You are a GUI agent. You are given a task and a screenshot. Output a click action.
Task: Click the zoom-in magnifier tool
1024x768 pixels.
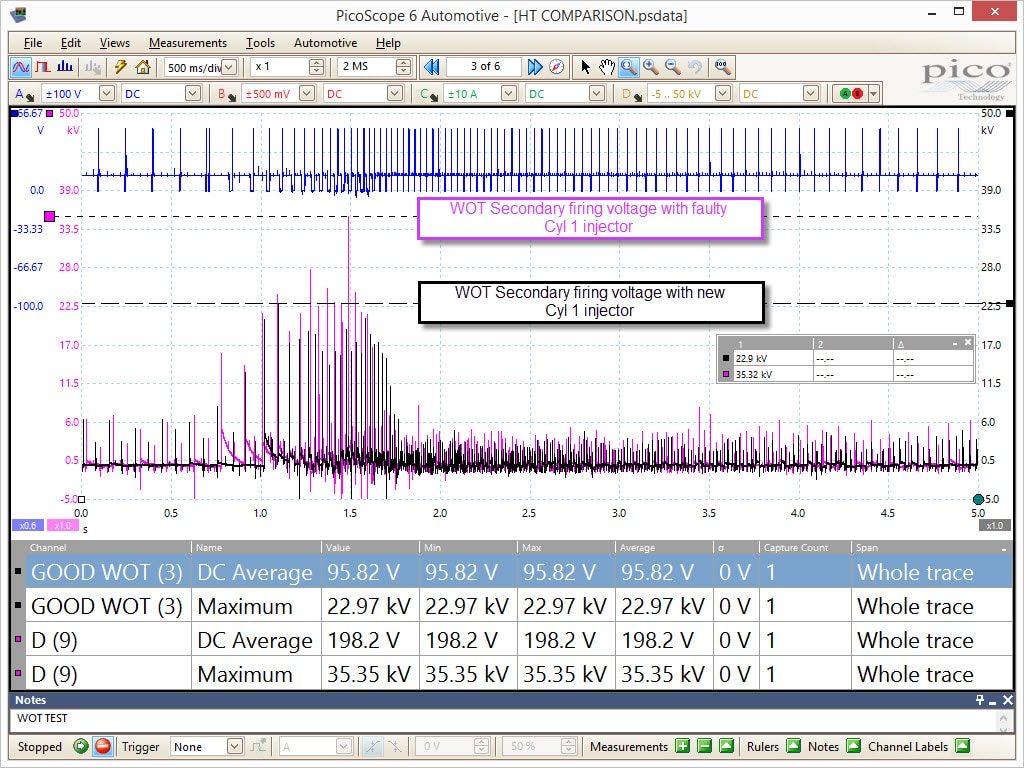pyautogui.click(x=650, y=67)
